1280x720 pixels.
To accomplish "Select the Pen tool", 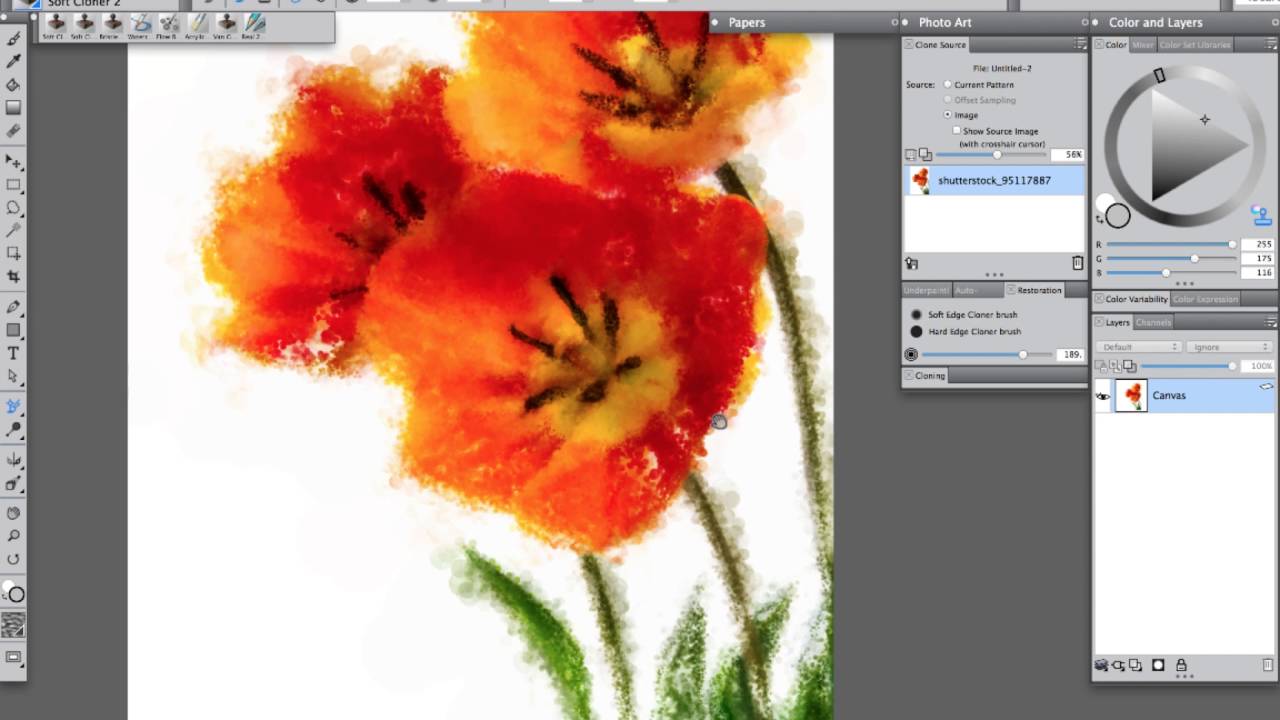I will pos(14,307).
